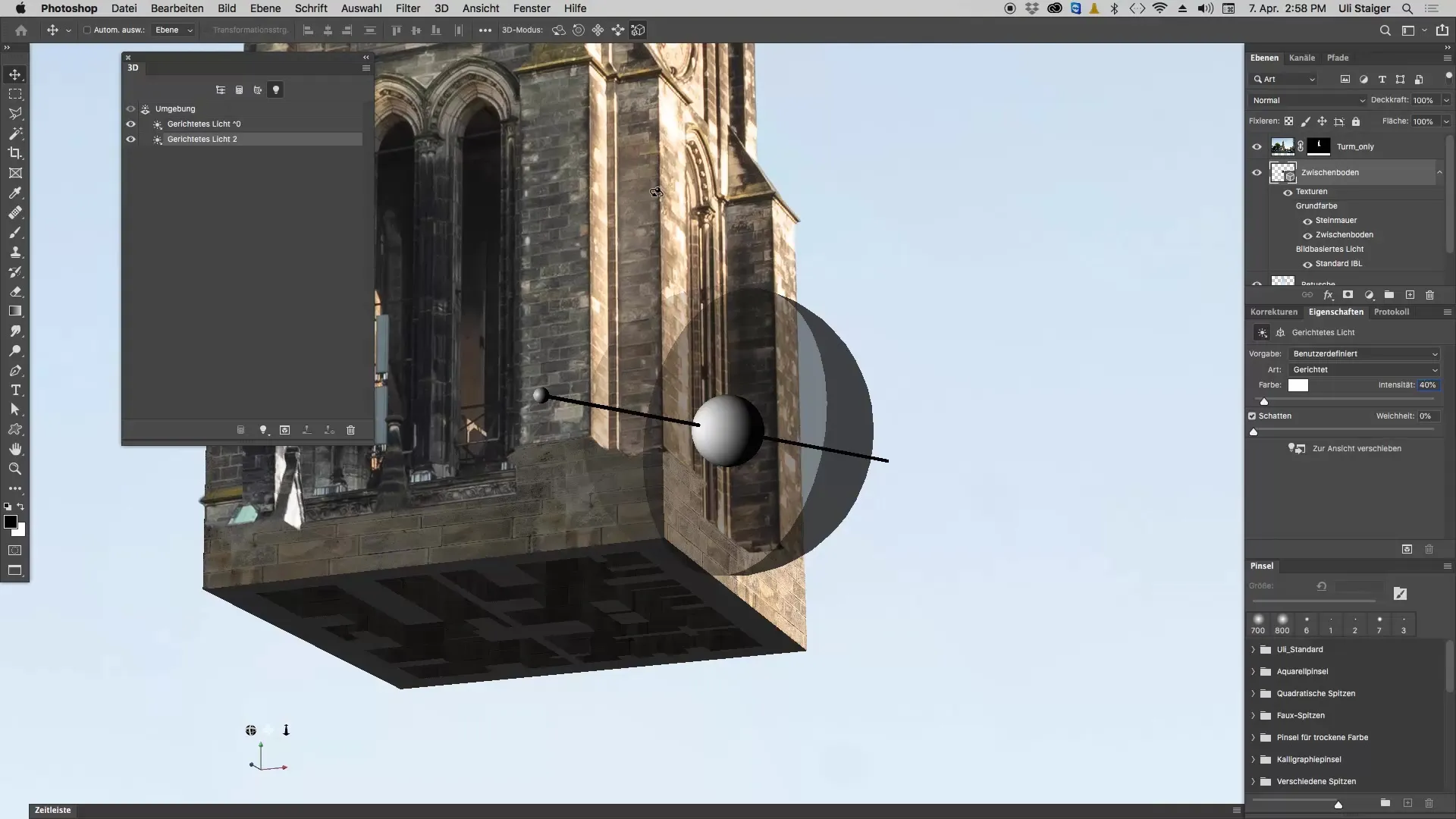The width and height of the screenshot is (1456, 819).
Task: Click the Intensität 40% input field
Action: click(1428, 385)
